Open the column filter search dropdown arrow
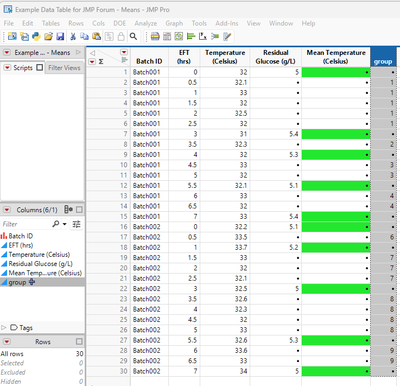Screen dimensions: 400x386 64,224
